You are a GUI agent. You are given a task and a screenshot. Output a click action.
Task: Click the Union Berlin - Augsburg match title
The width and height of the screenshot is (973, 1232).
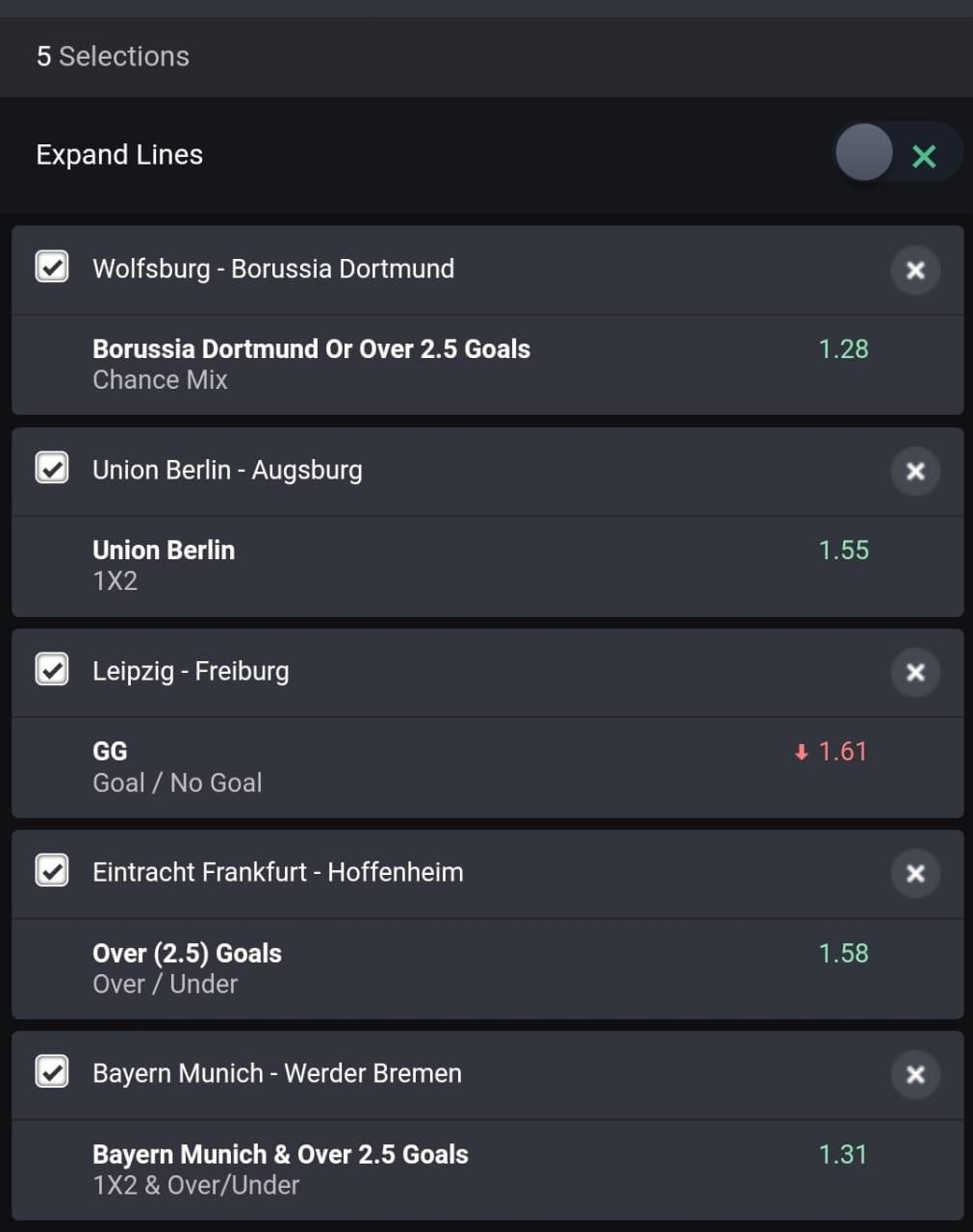point(227,470)
